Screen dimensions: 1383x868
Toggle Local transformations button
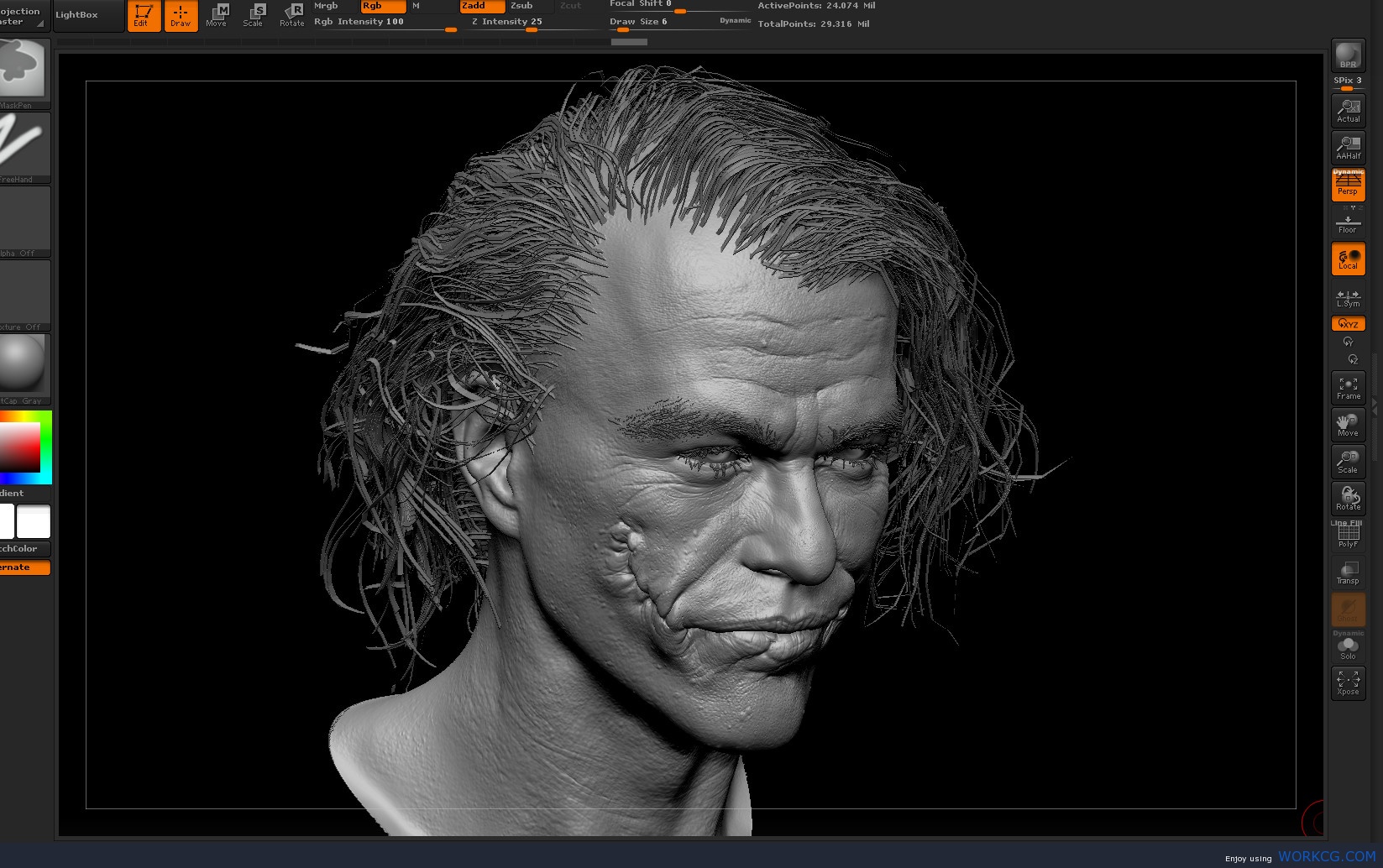coord(1348,259)
